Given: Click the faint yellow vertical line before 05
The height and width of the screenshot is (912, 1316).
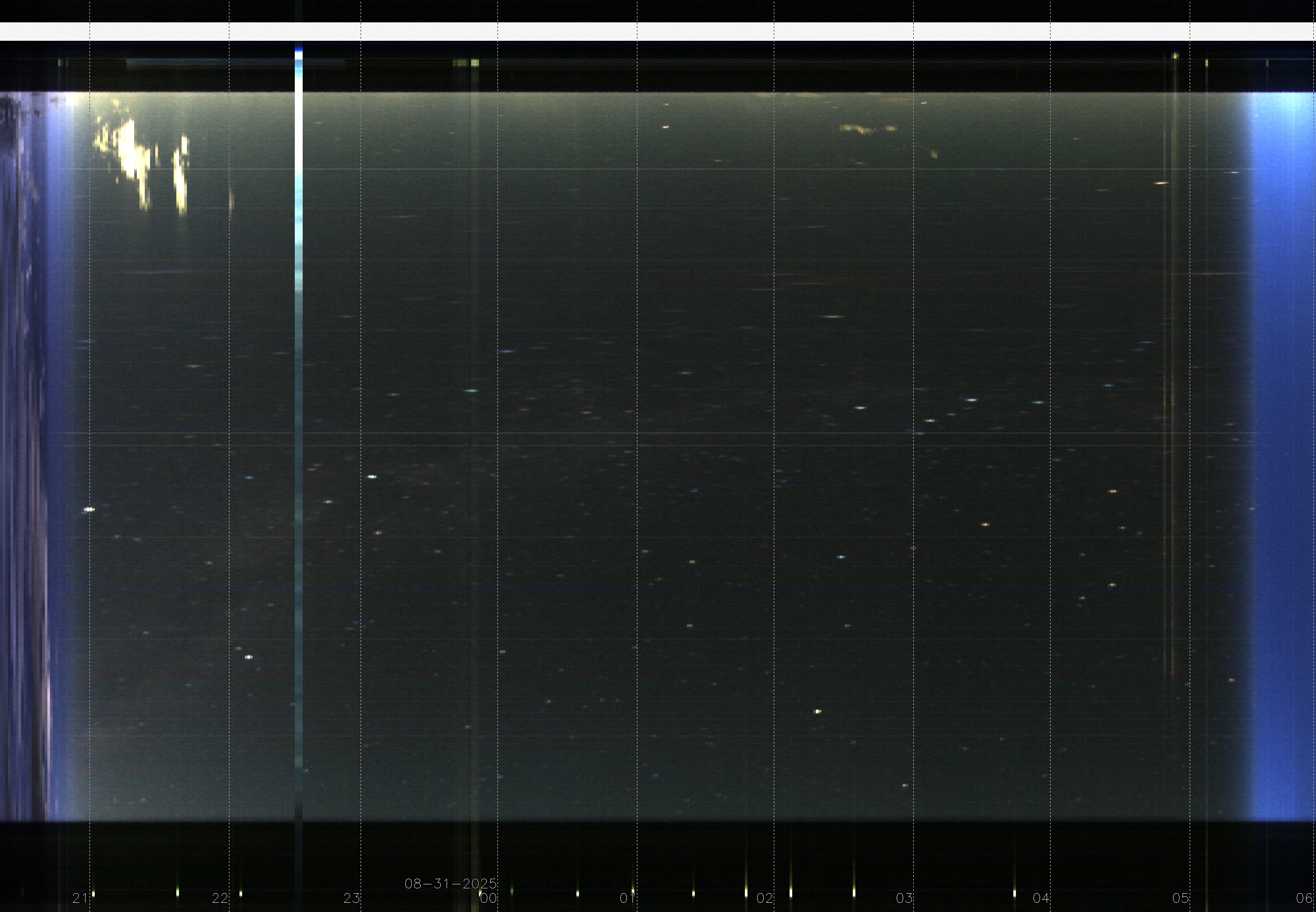Looking at the screenshot, I should point(1172,400).
